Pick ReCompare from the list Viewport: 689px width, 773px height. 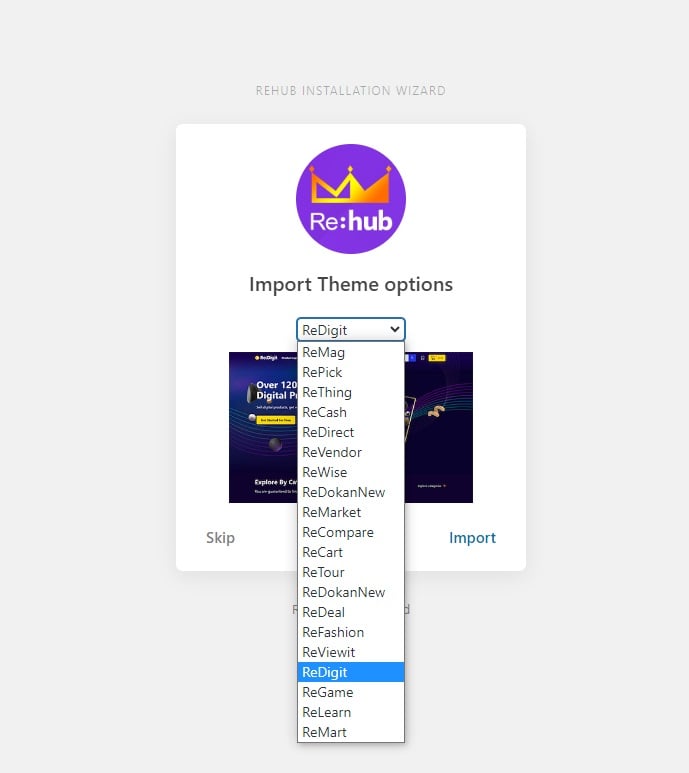tap(350, 532)
